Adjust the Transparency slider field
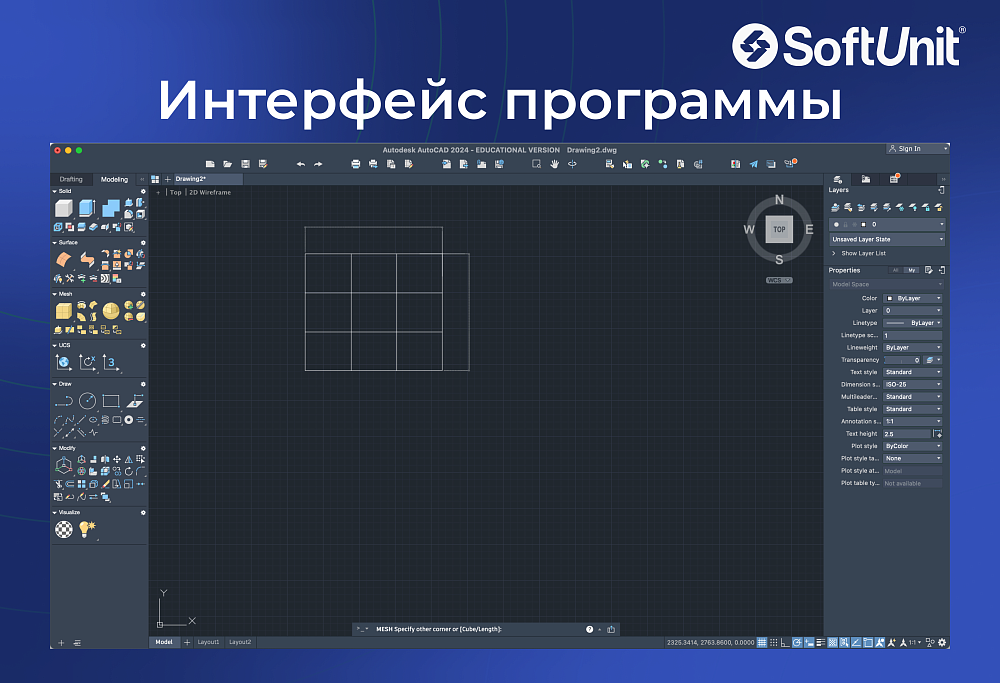Viewport: 1000px width, 683px height. coord(902,360)
